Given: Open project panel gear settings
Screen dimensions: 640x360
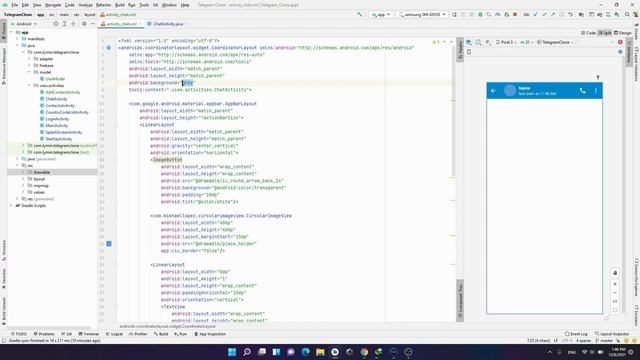Looking at the screenshot, I should point(84,24).
